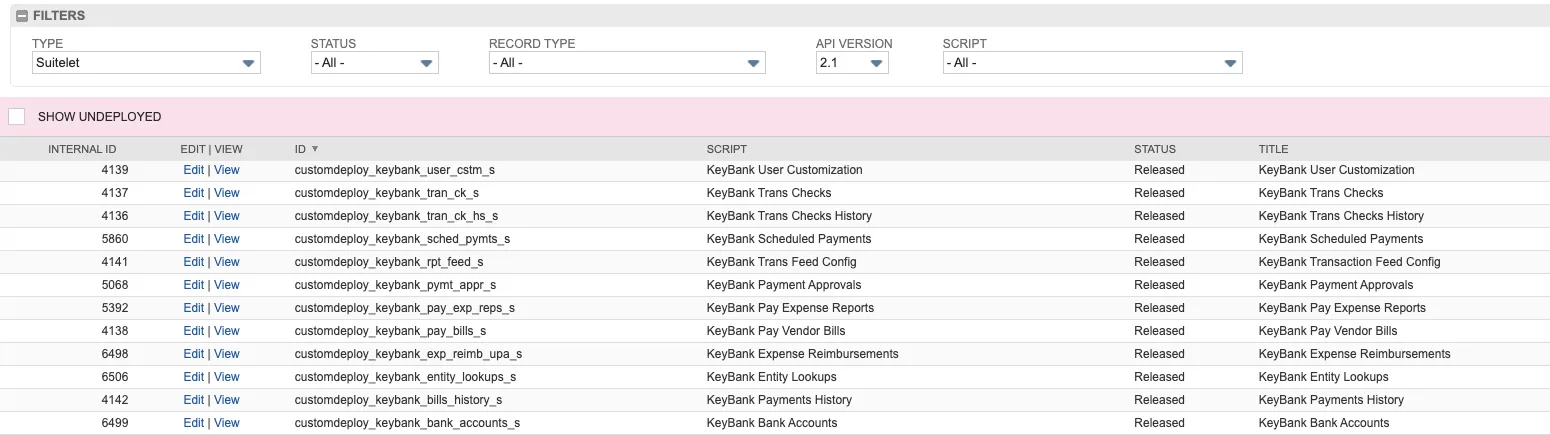Click internal ID 6506 cell
Image resolution: width=1550 pixels, height=435 pixels.
(x=115, y=377)
